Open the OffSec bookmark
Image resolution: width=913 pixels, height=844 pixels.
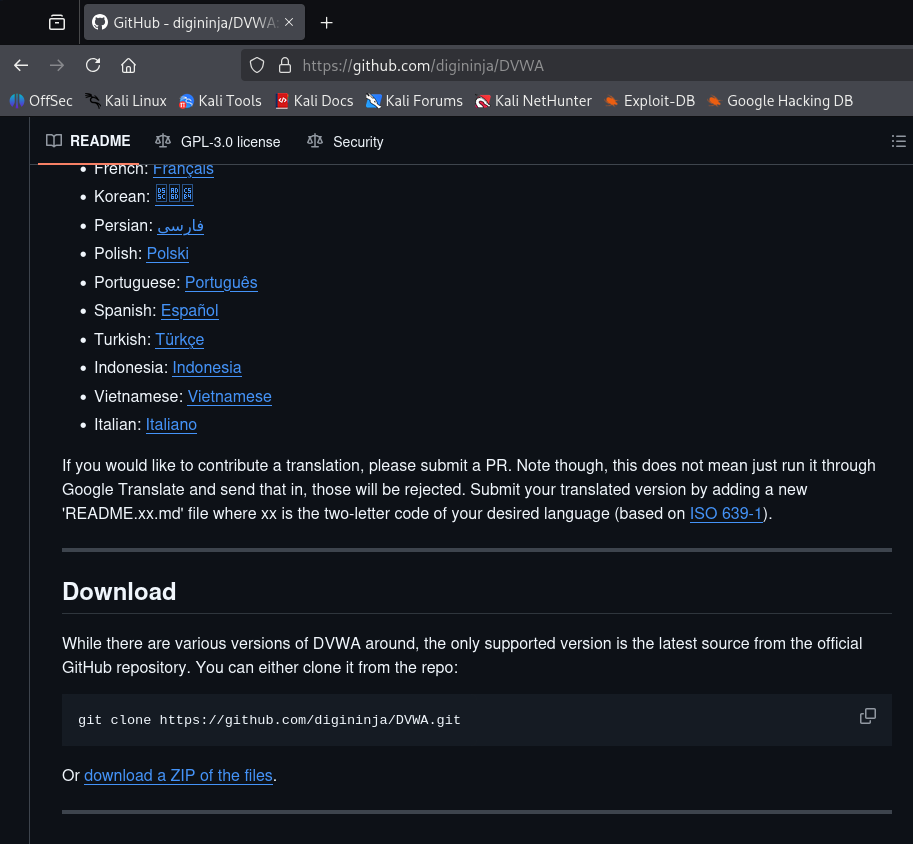point(41,101)
